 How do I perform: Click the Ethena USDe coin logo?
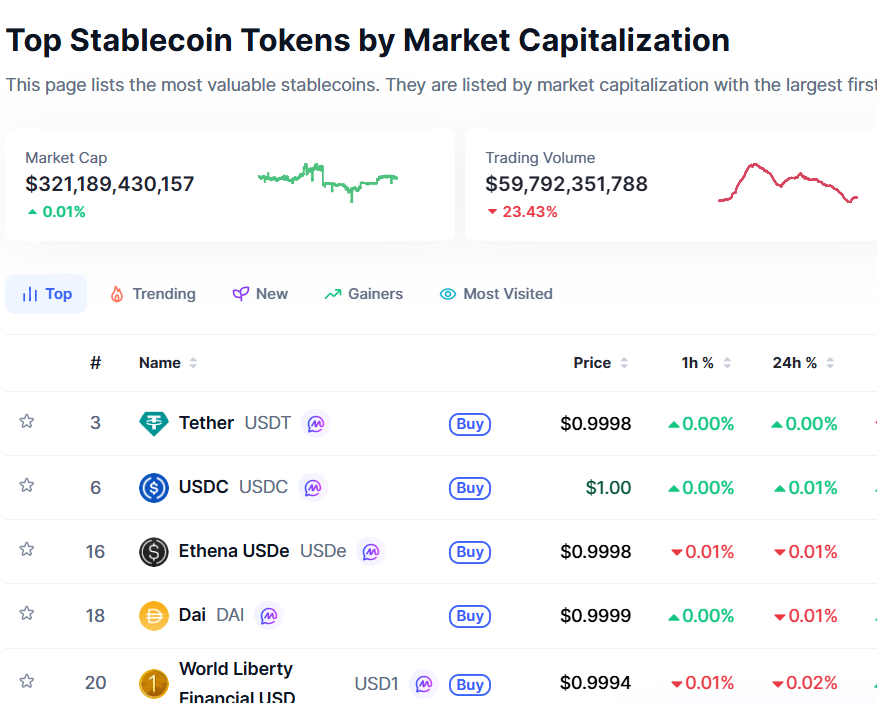(154, 552)
